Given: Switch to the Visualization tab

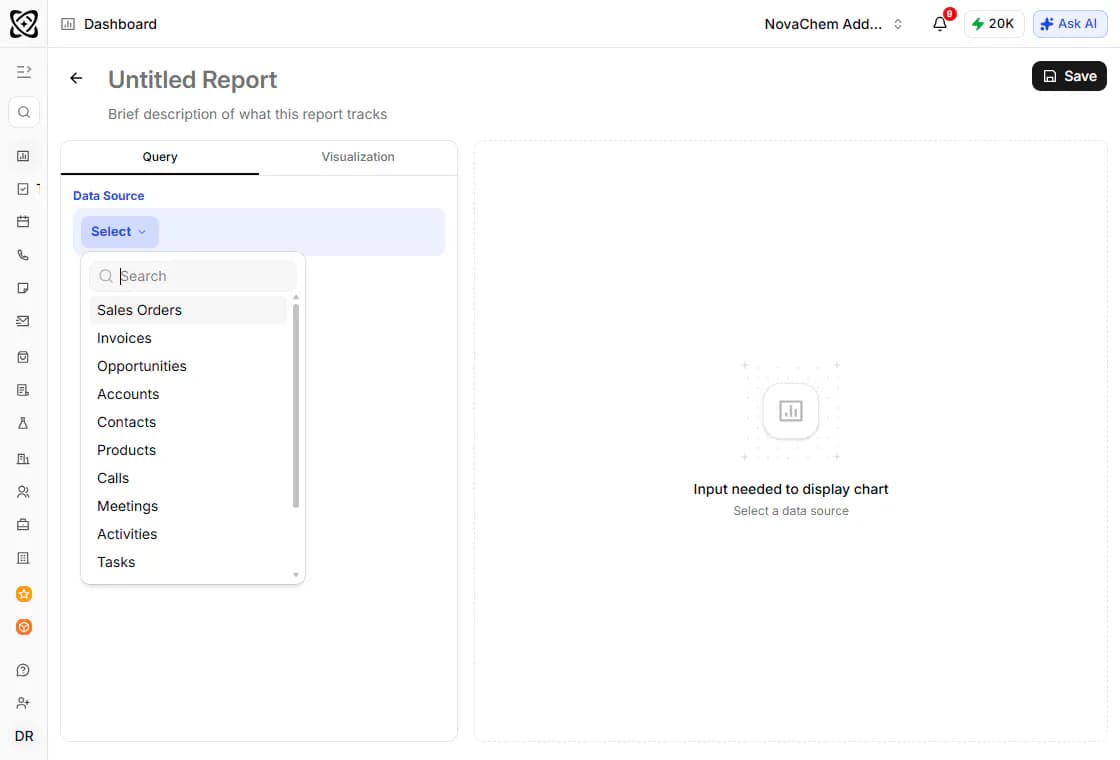Looking at the screenshot, I should 357,156.
